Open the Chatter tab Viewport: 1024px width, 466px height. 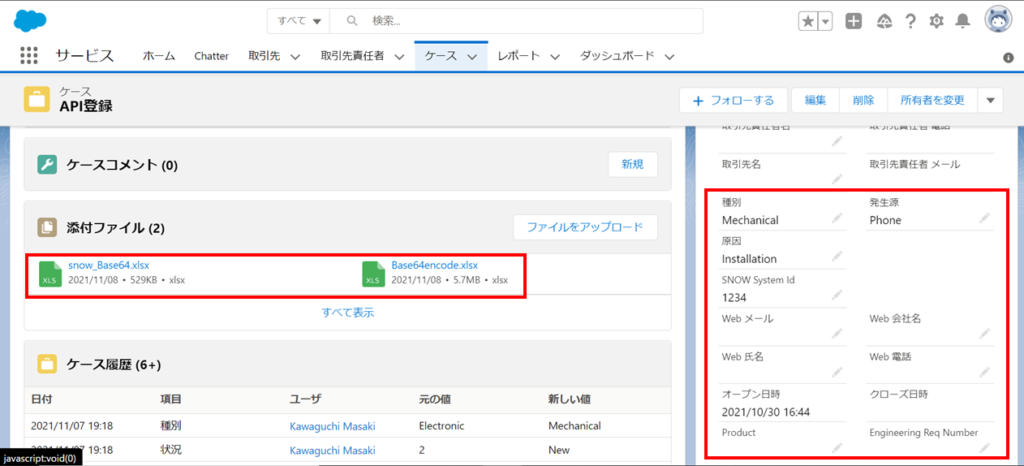(211, 57)
